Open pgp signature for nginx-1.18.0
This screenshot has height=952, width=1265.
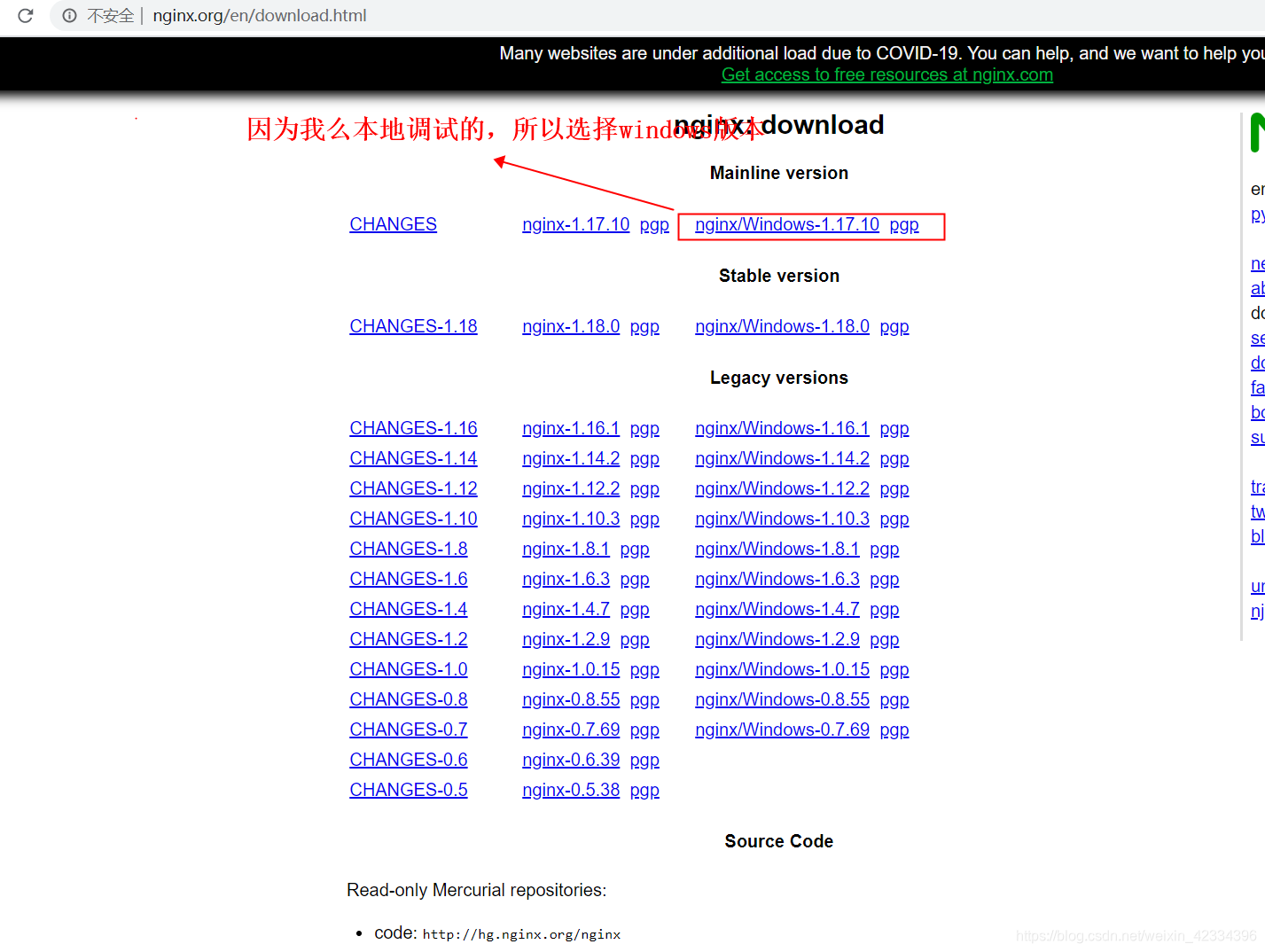644,327
